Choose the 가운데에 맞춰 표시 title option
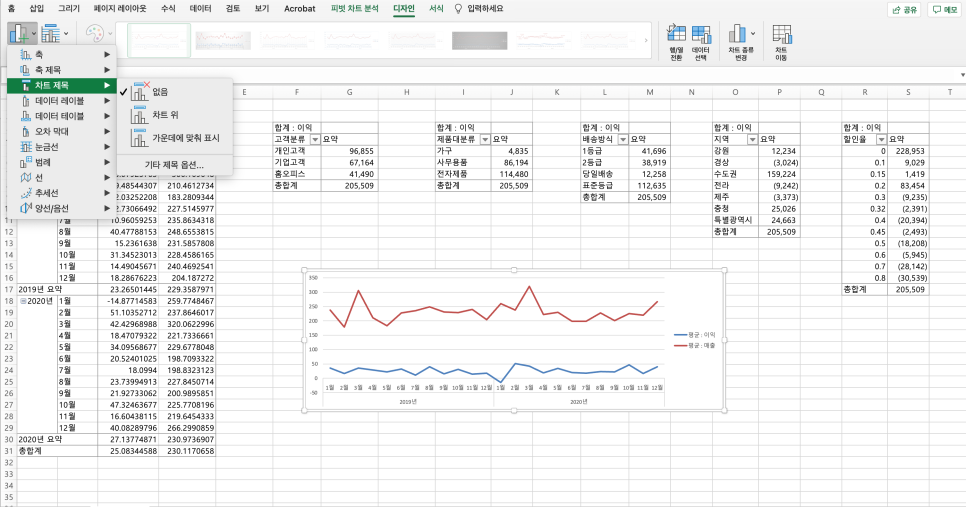 [174, 138]
